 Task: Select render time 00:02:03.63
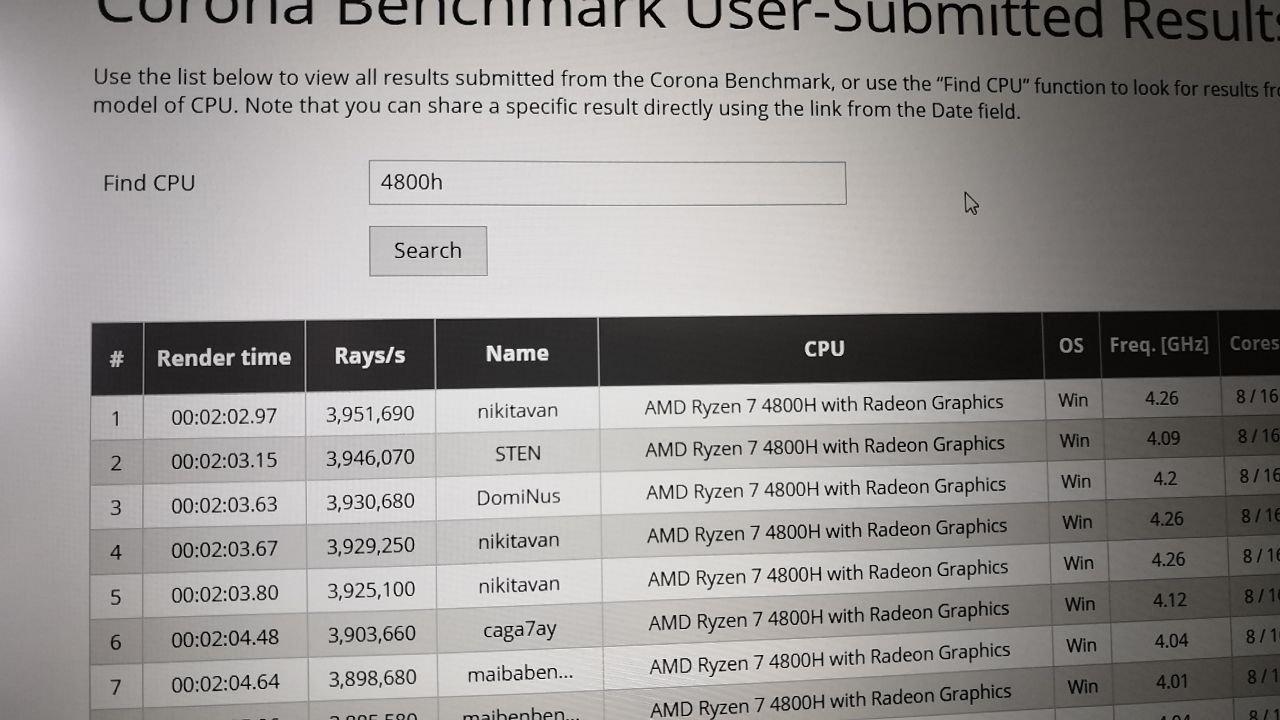224,505
